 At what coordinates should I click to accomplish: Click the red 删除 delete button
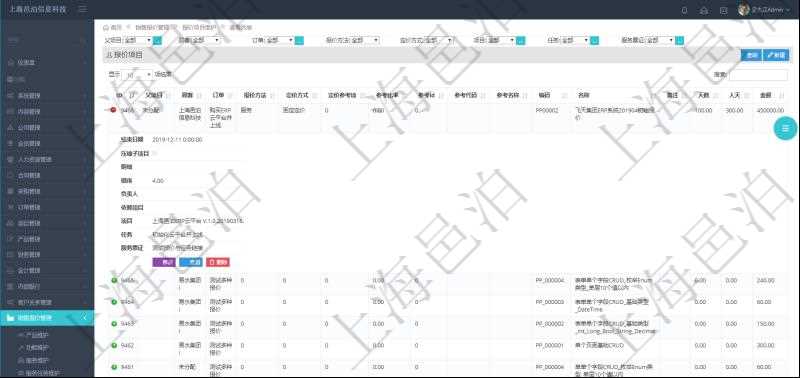pos(218,262)
